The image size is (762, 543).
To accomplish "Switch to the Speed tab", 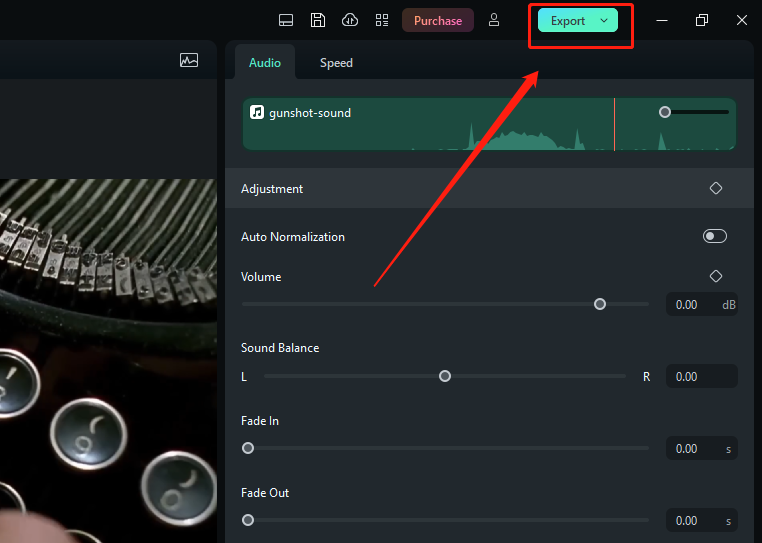I will (336, 62).
